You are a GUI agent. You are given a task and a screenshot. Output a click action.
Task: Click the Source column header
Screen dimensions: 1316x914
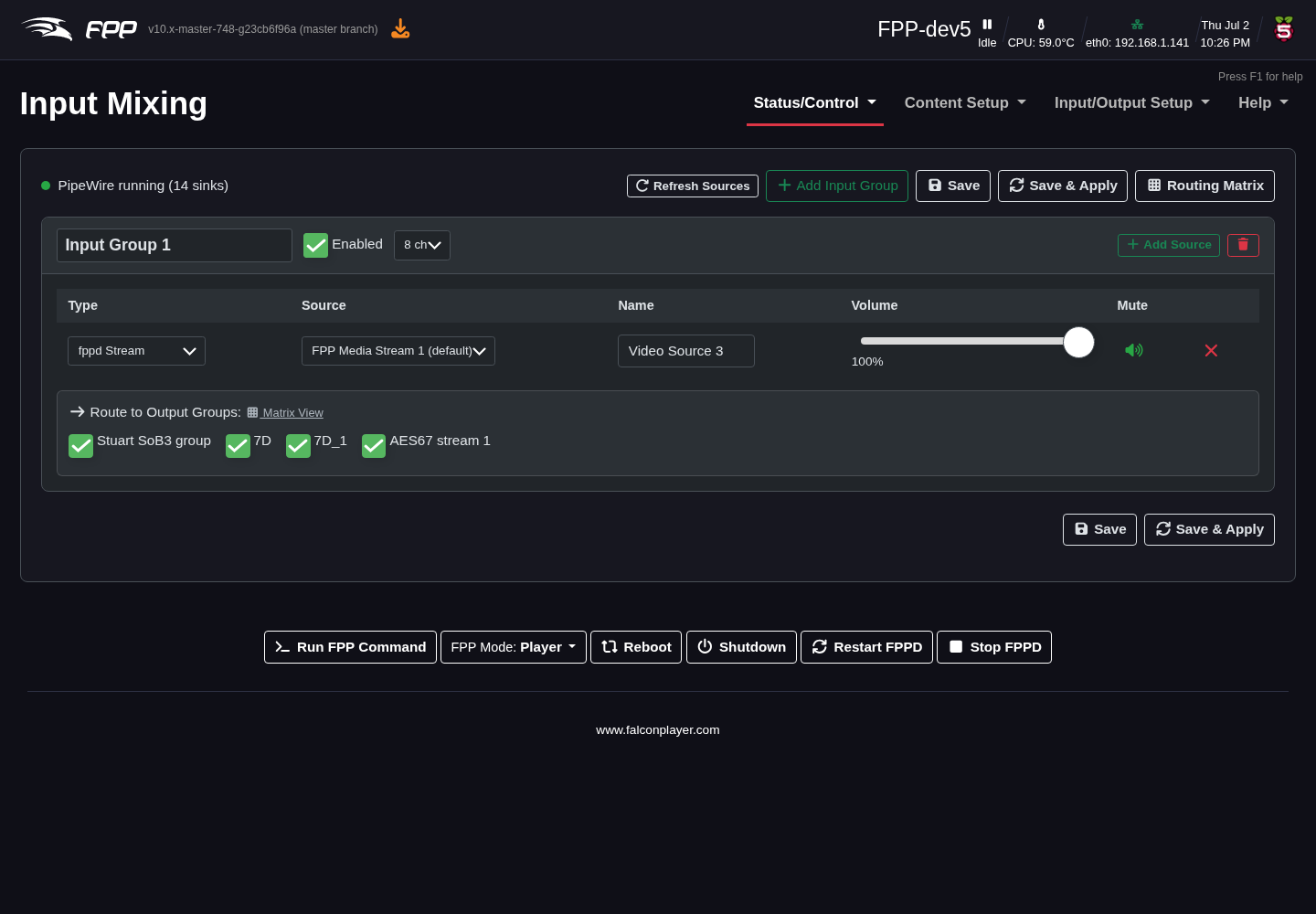(324, 305)
